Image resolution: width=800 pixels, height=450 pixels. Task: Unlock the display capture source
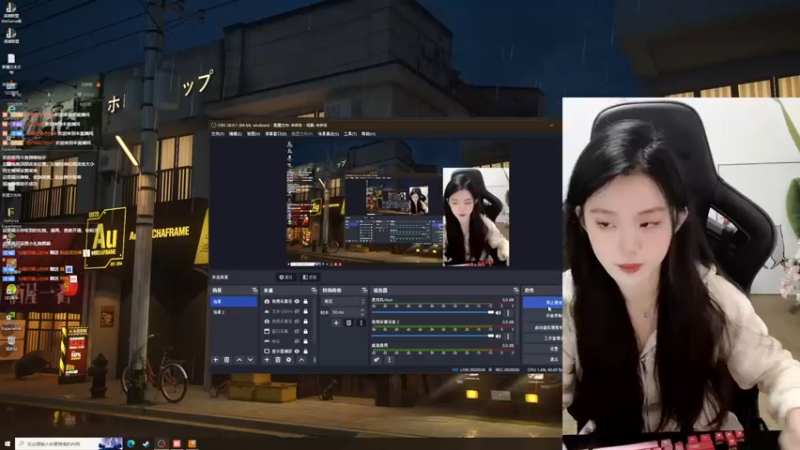(306, 351)
